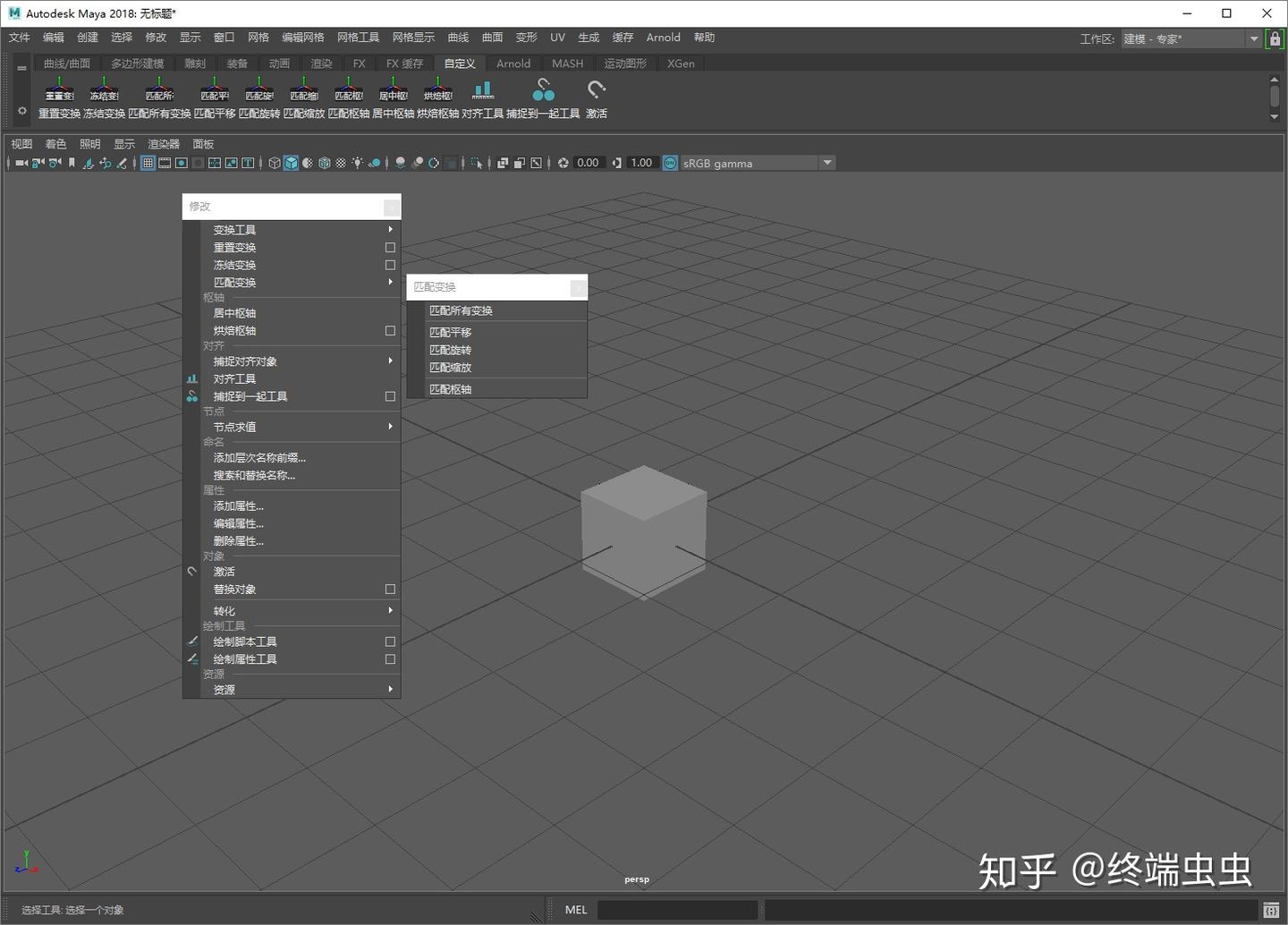Open the option box next to 冻结变换

(390, 265)
